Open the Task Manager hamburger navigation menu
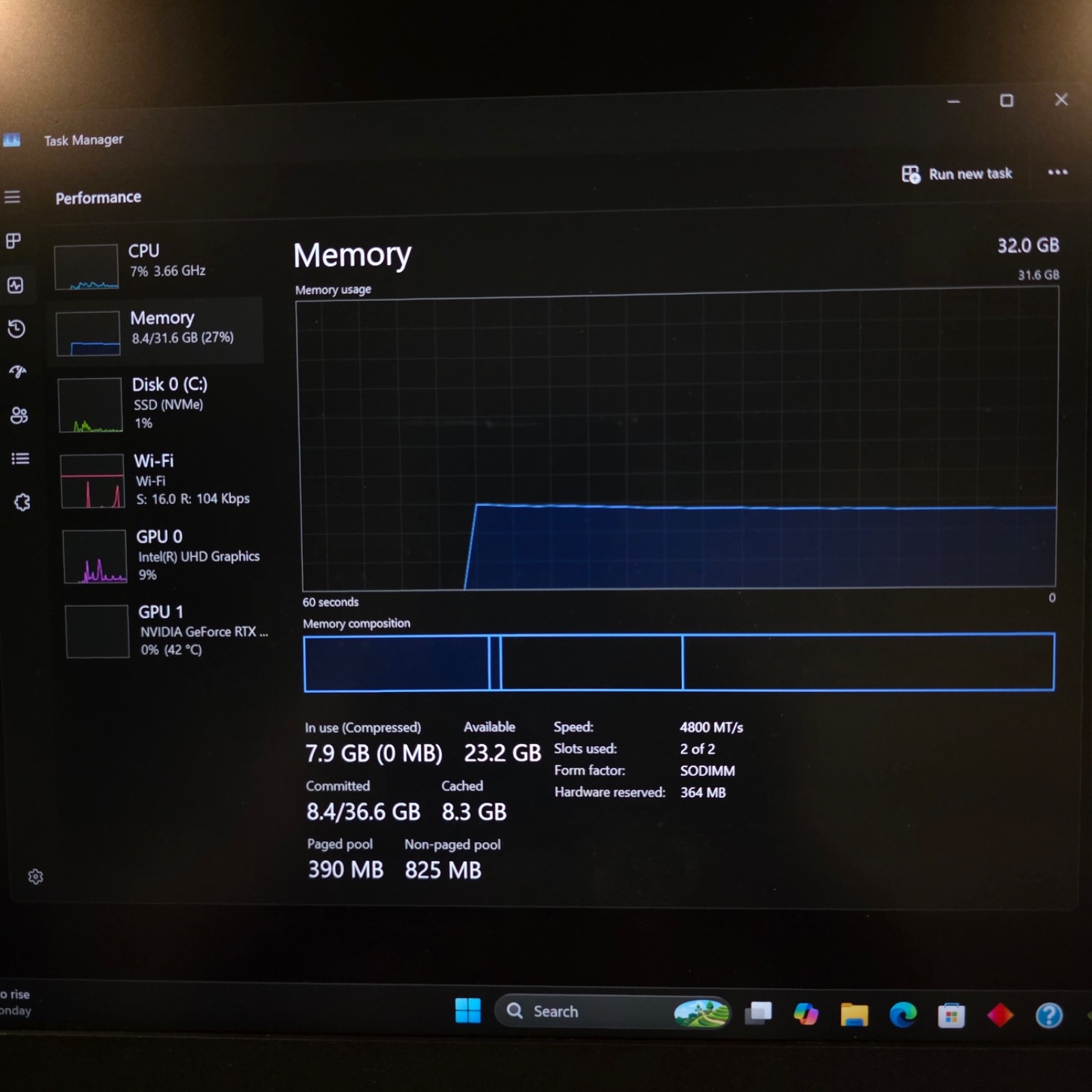Image resolution: width=1092 pixels, height=1092 pixels. pyautogui.click(x=12, y=197)
